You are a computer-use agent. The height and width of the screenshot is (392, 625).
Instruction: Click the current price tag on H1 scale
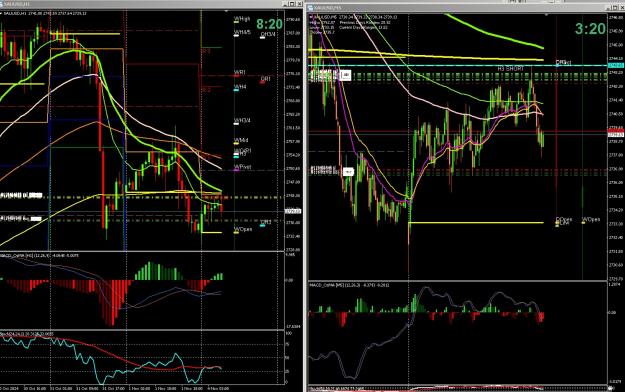coord(293,211)
